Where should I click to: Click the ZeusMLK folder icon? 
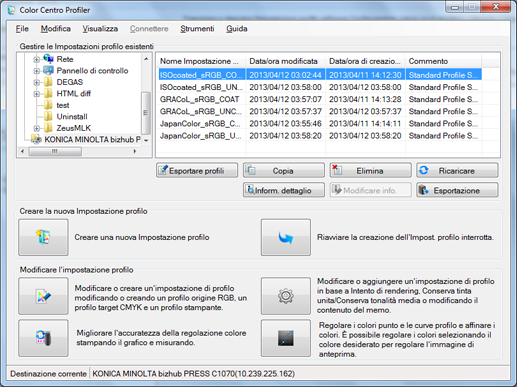(x=48, y=128)
